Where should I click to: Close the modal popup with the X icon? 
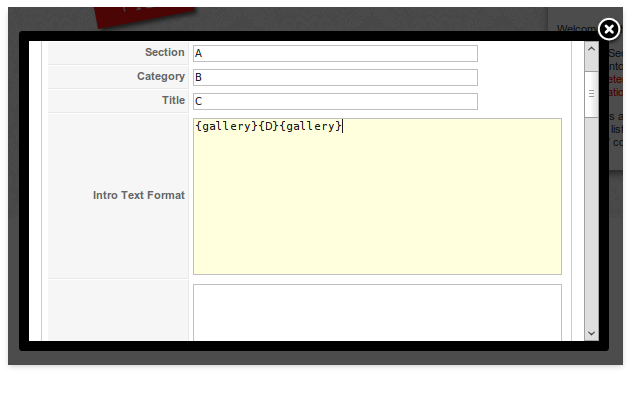coord(609,29)
